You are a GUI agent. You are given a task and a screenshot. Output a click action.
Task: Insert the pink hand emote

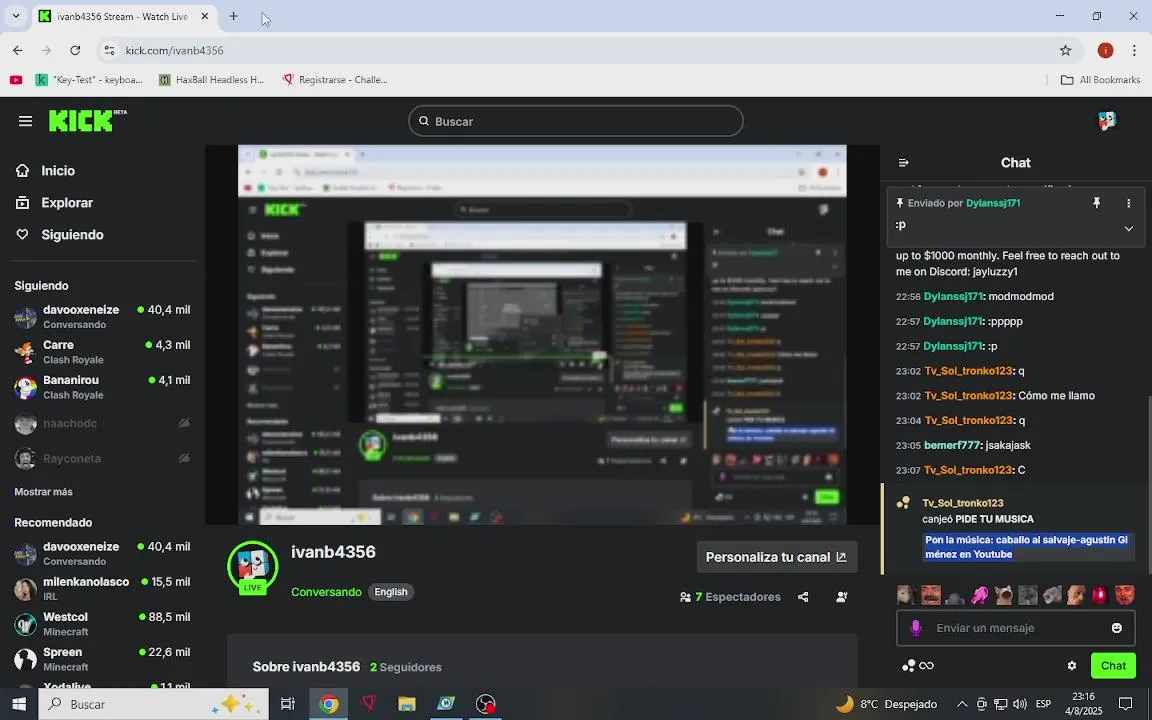point(979,595)
